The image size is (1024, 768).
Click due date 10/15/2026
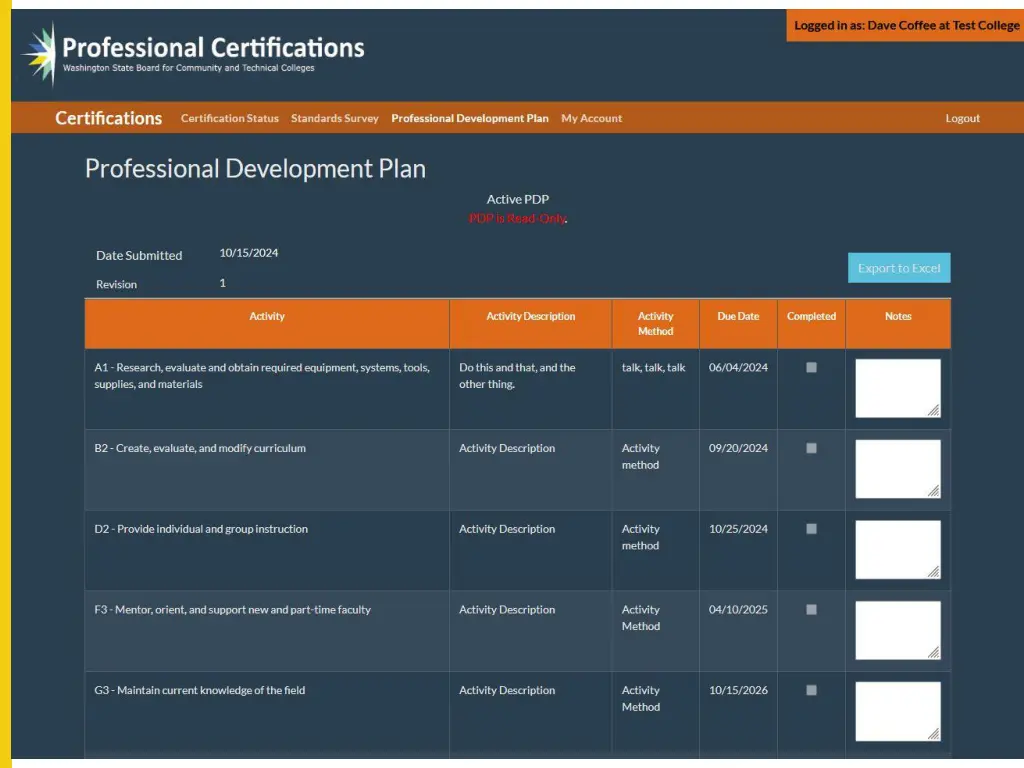click(739, 690)
